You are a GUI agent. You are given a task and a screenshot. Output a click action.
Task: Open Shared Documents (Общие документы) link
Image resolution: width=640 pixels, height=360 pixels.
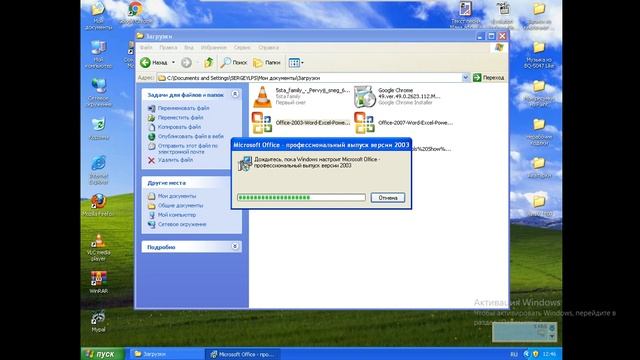tap(180, 205)
